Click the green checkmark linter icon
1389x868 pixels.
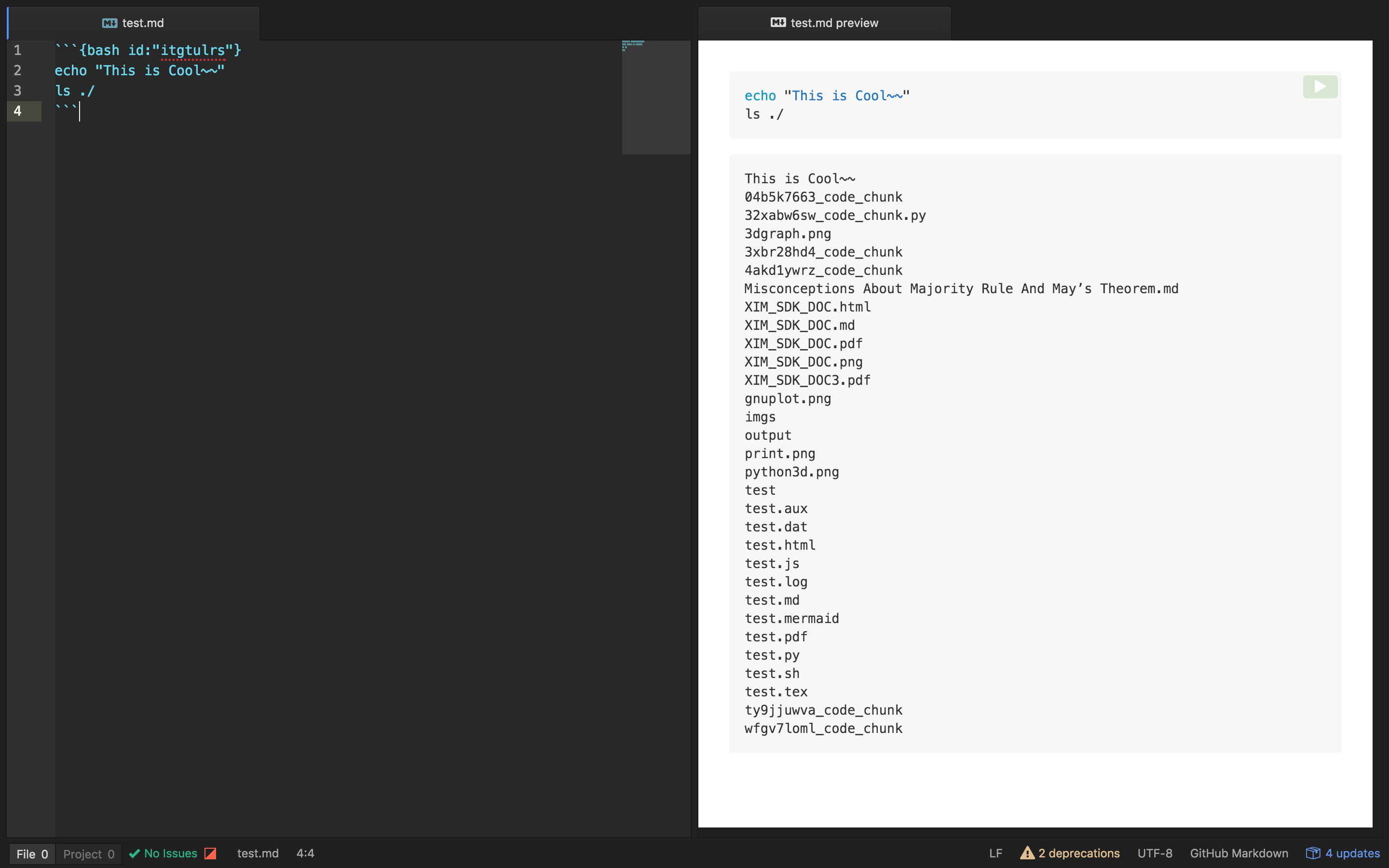click(x=134, y=853)
